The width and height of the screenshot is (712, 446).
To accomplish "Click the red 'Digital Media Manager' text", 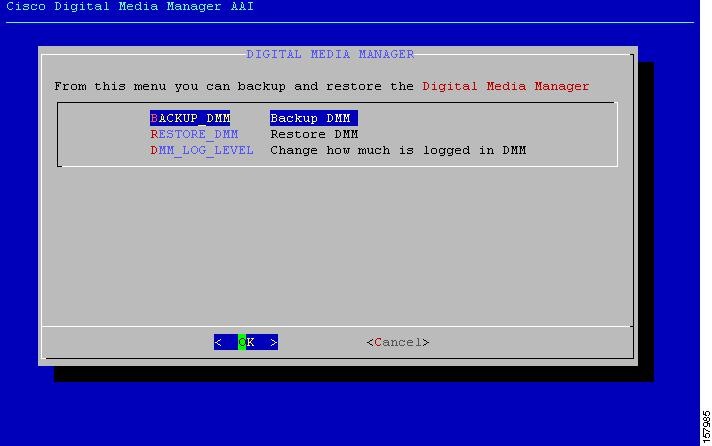I will (505, 86).
